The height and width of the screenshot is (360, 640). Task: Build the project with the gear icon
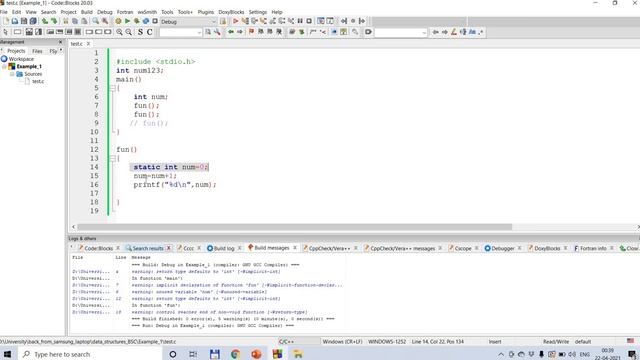pos(118,21)
